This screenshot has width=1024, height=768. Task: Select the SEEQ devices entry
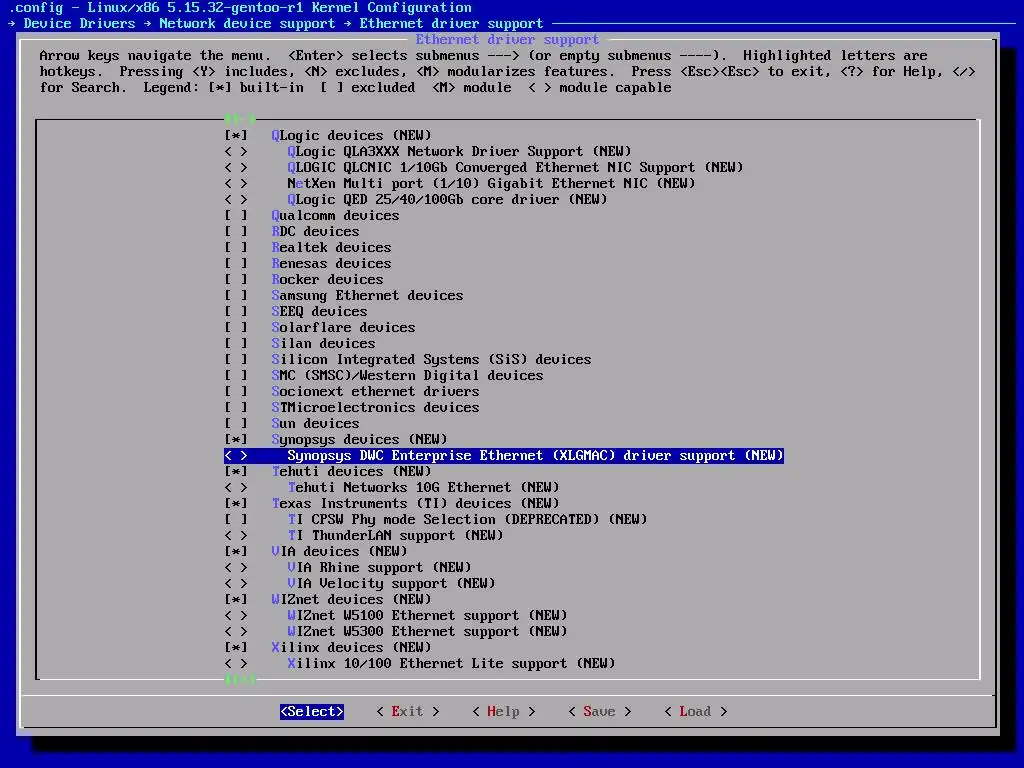[x=319, y=312]
